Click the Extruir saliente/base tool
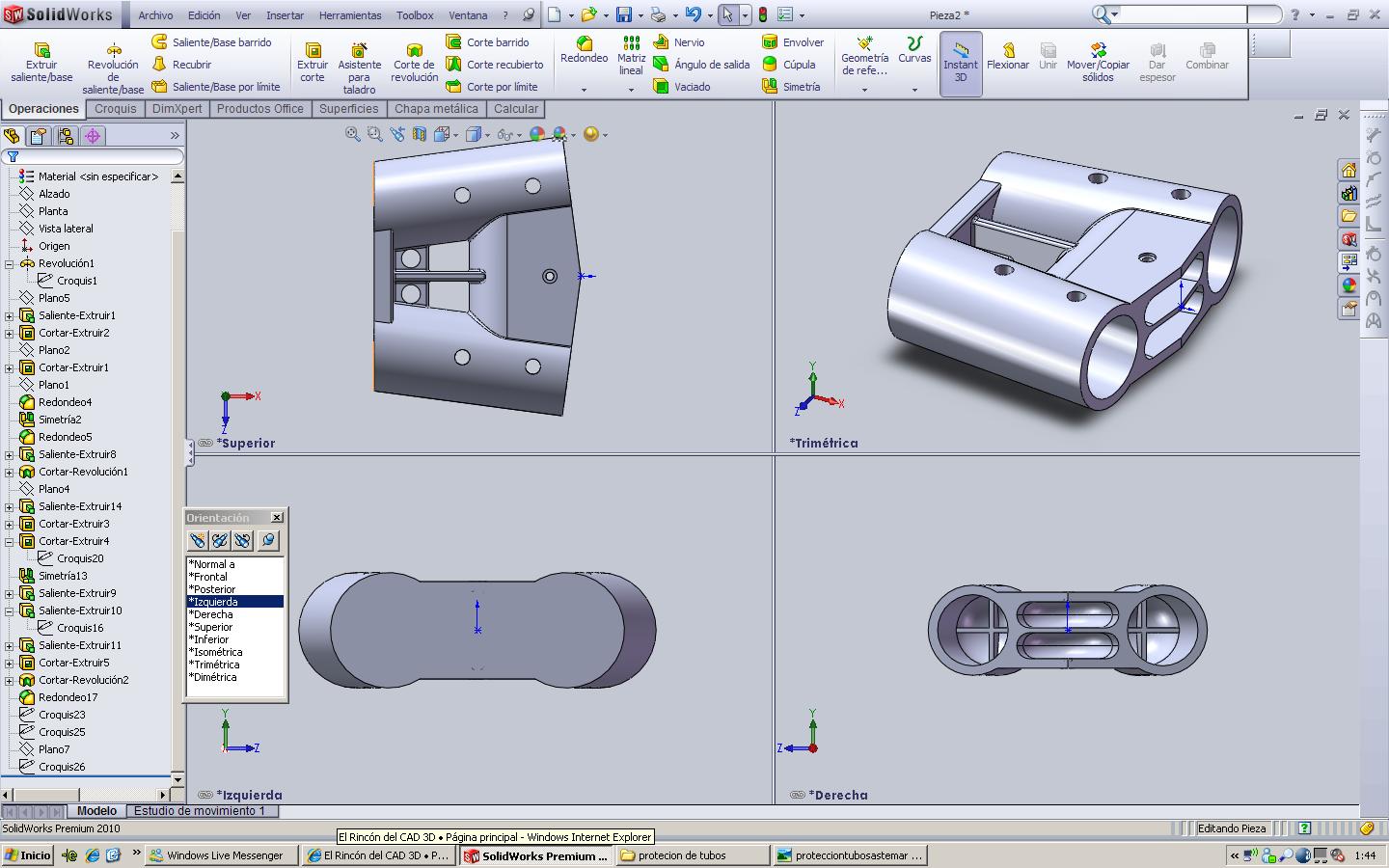Image resolution: width=1389 pixels, height=868 pixels. 41,63
